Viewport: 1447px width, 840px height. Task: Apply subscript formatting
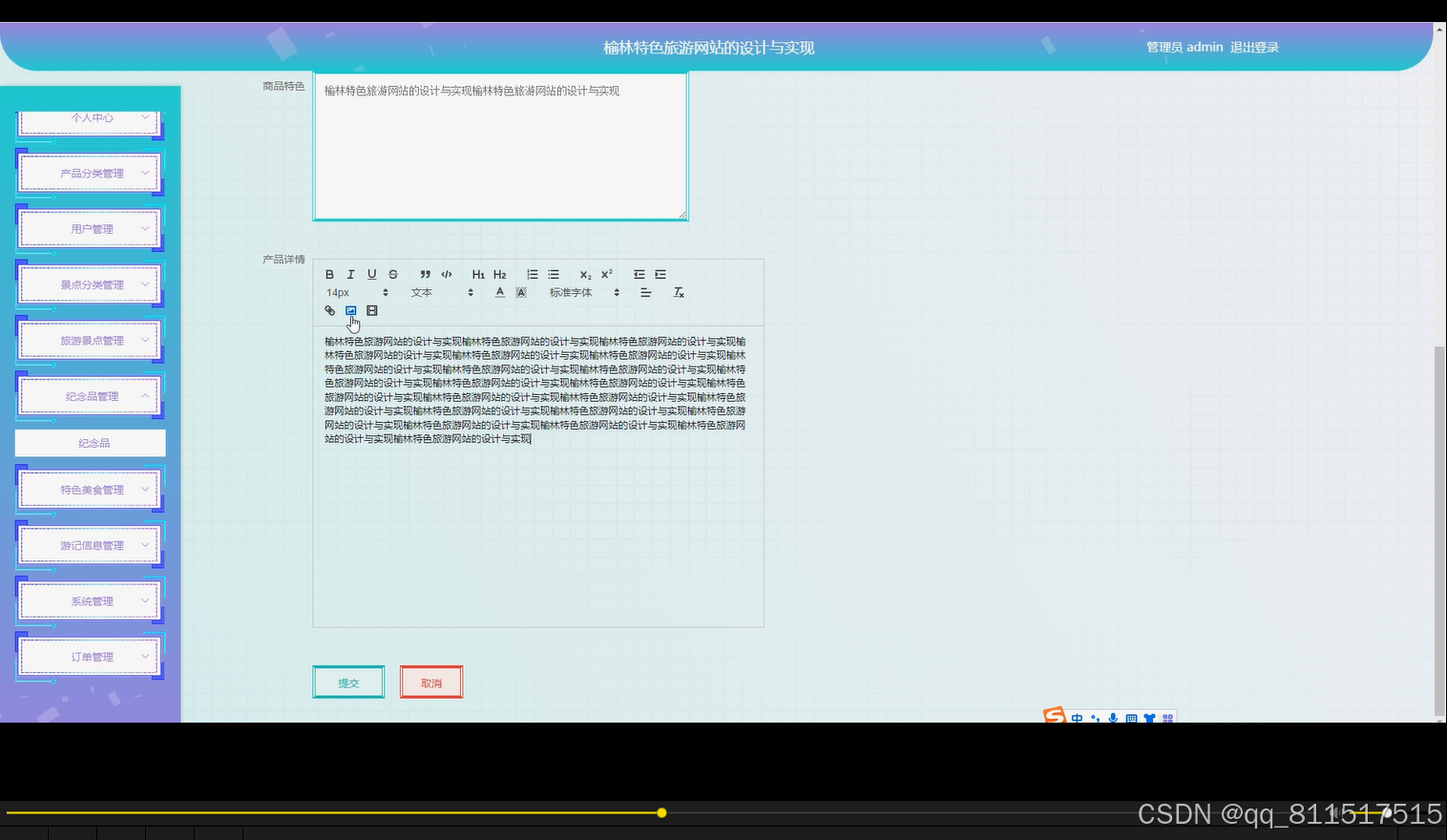point(585,275)
